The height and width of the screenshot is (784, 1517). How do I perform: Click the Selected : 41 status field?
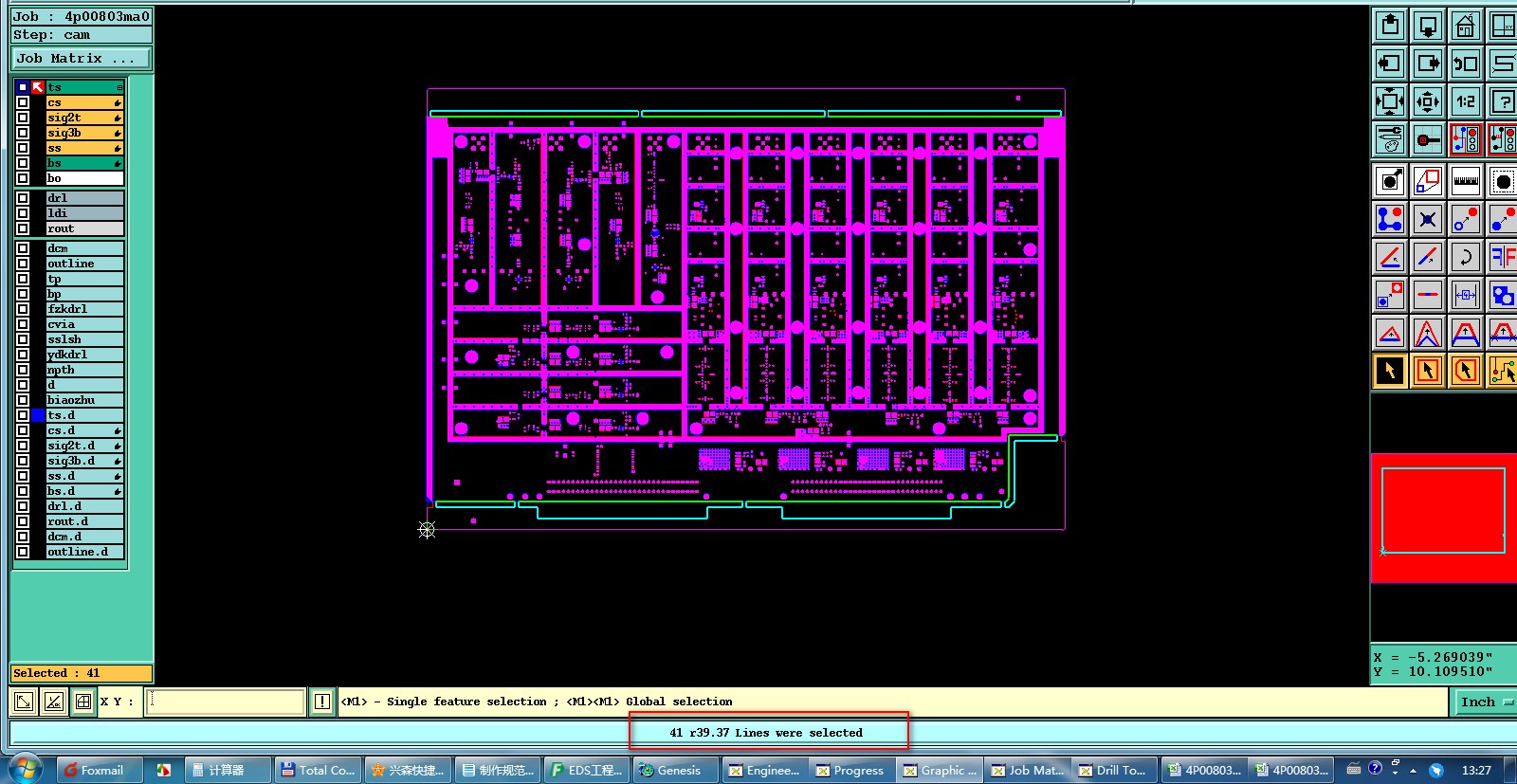coord(82,673)
